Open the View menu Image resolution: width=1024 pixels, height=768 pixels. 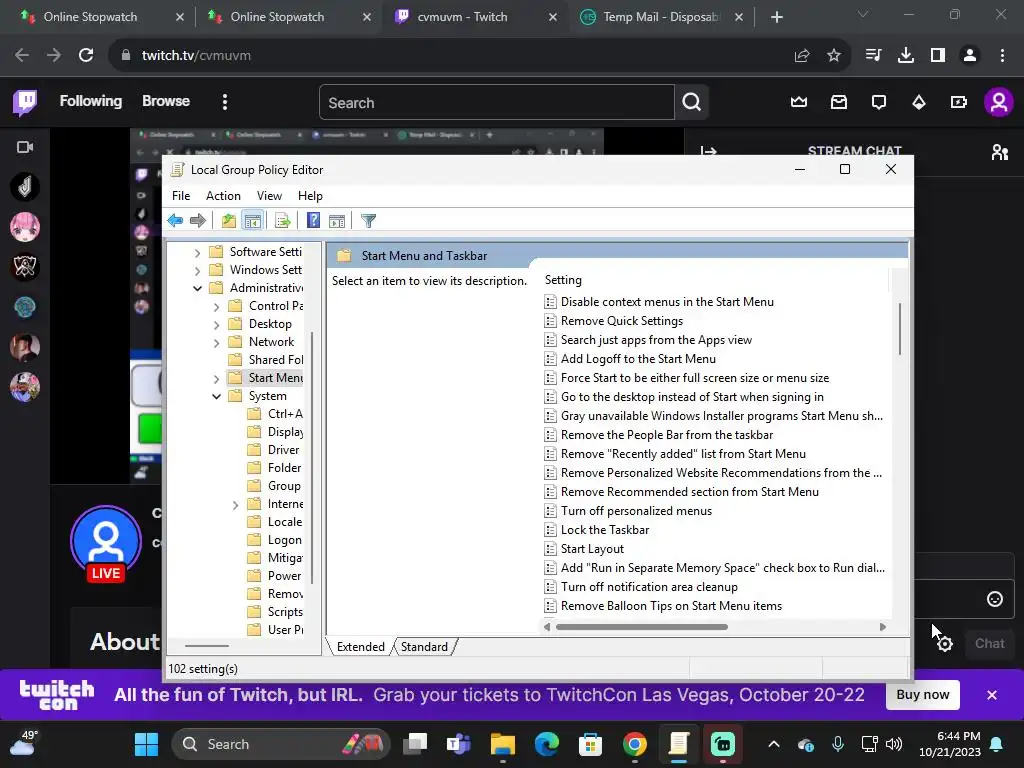click(269, 196)
